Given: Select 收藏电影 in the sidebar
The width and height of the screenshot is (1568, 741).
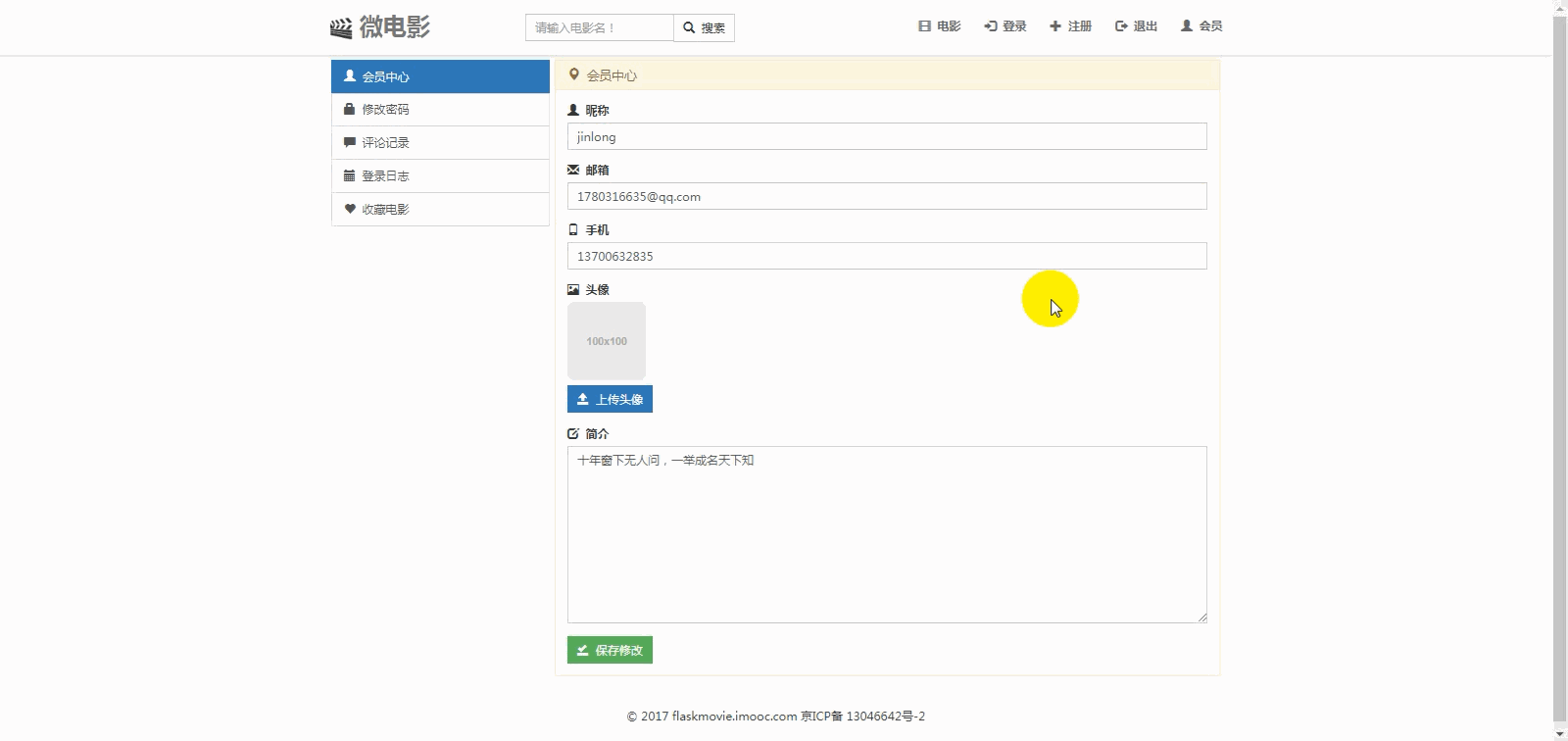Looking at the screenshot, I should point(440,210).
